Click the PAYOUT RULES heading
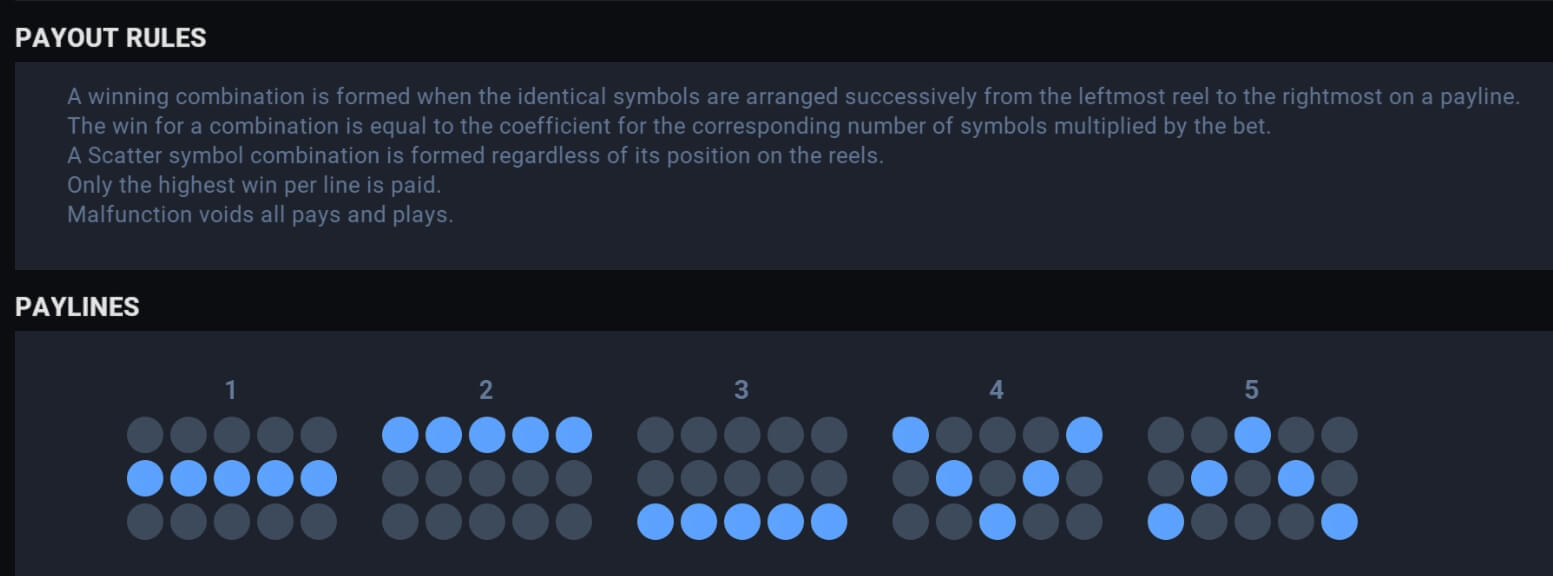 (111, 38)
